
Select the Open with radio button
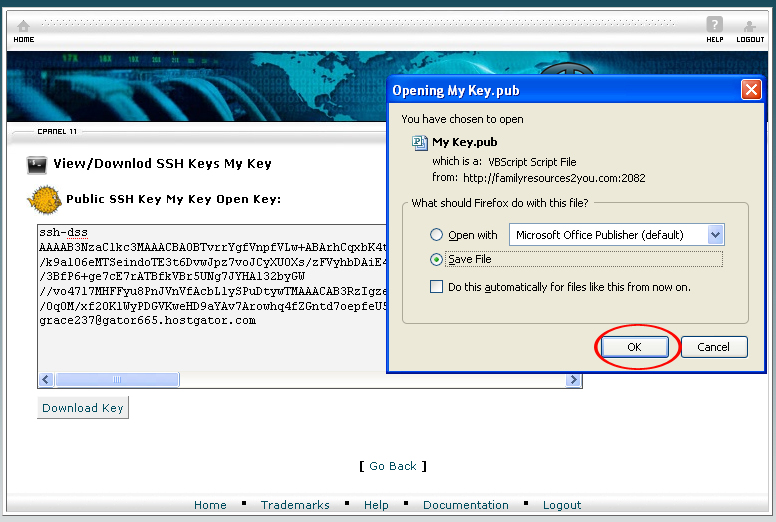click(436, 235)
